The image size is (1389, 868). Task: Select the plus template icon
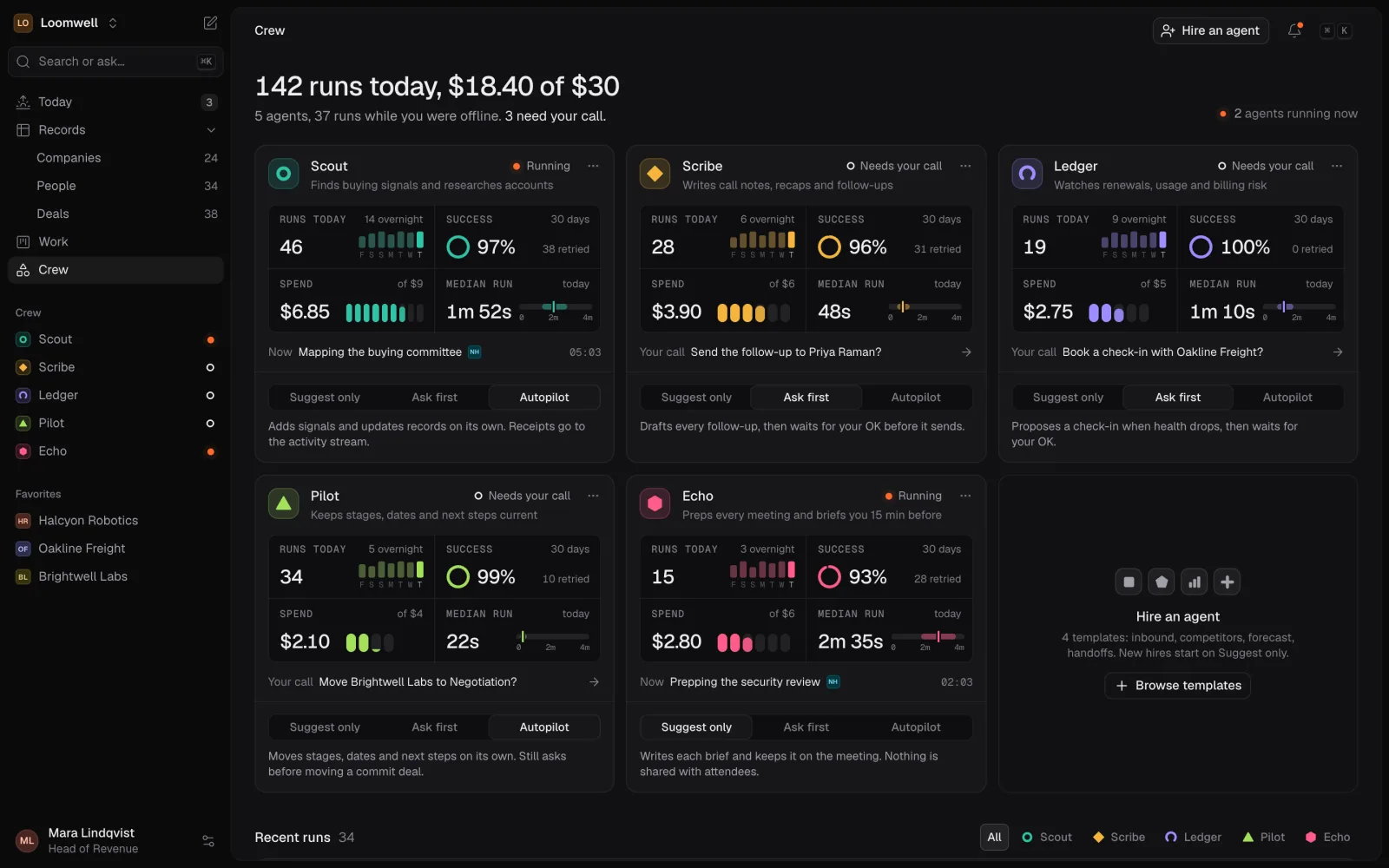[1228, 582]
